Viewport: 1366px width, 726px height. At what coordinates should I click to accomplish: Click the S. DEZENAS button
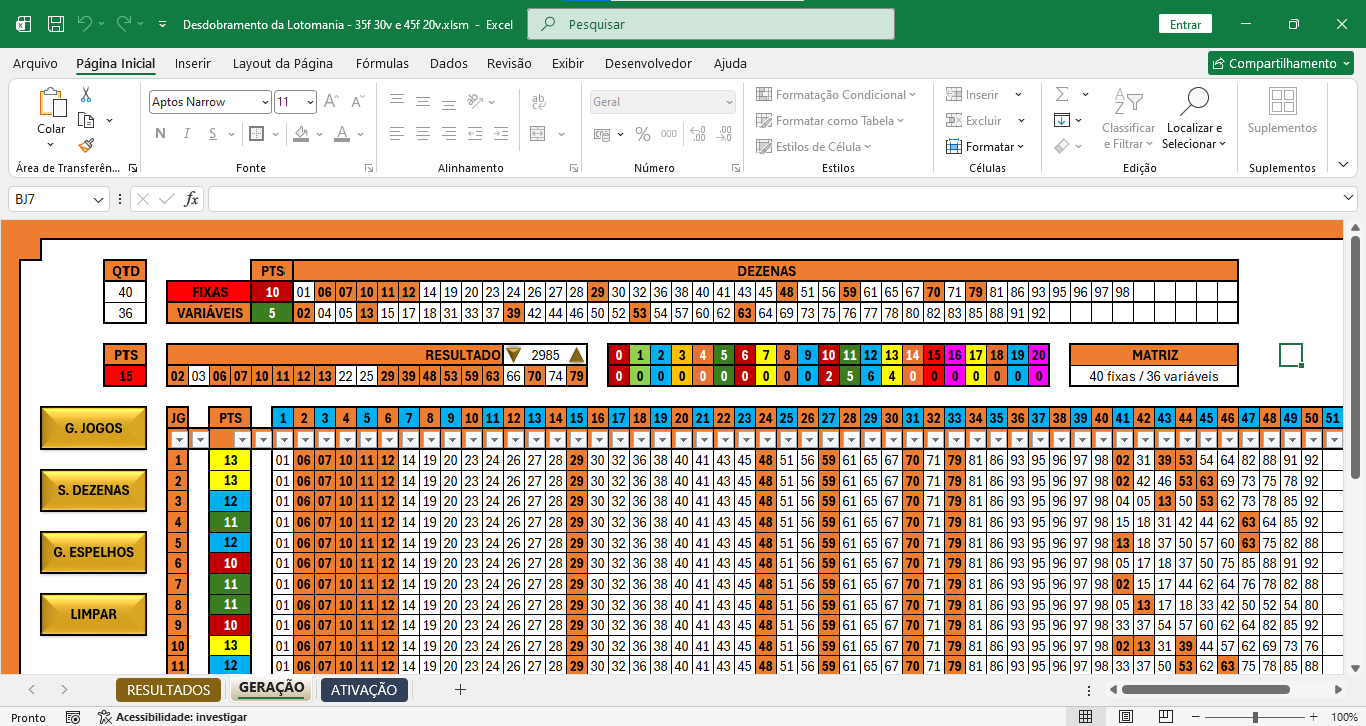pyautogui.click(x=93, y=490)
